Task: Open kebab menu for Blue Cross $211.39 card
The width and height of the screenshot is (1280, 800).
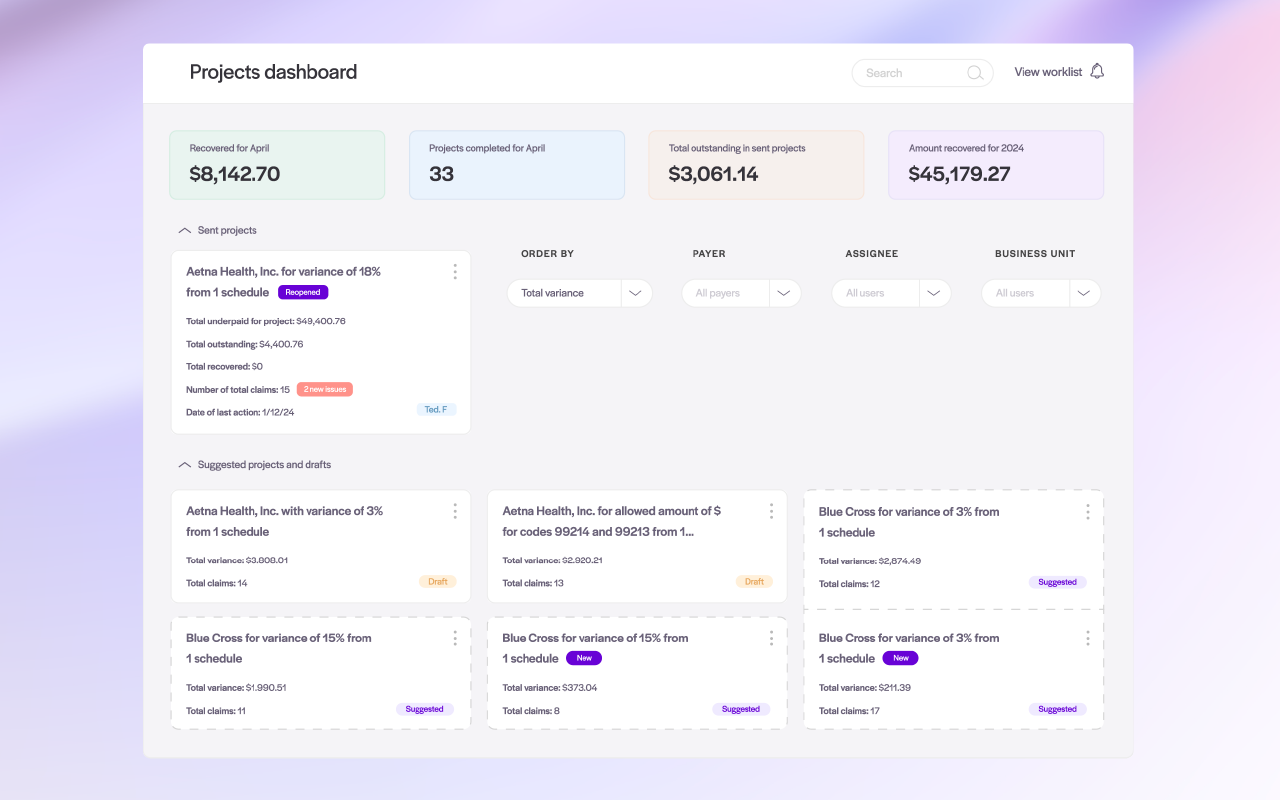Action: 1088,638
